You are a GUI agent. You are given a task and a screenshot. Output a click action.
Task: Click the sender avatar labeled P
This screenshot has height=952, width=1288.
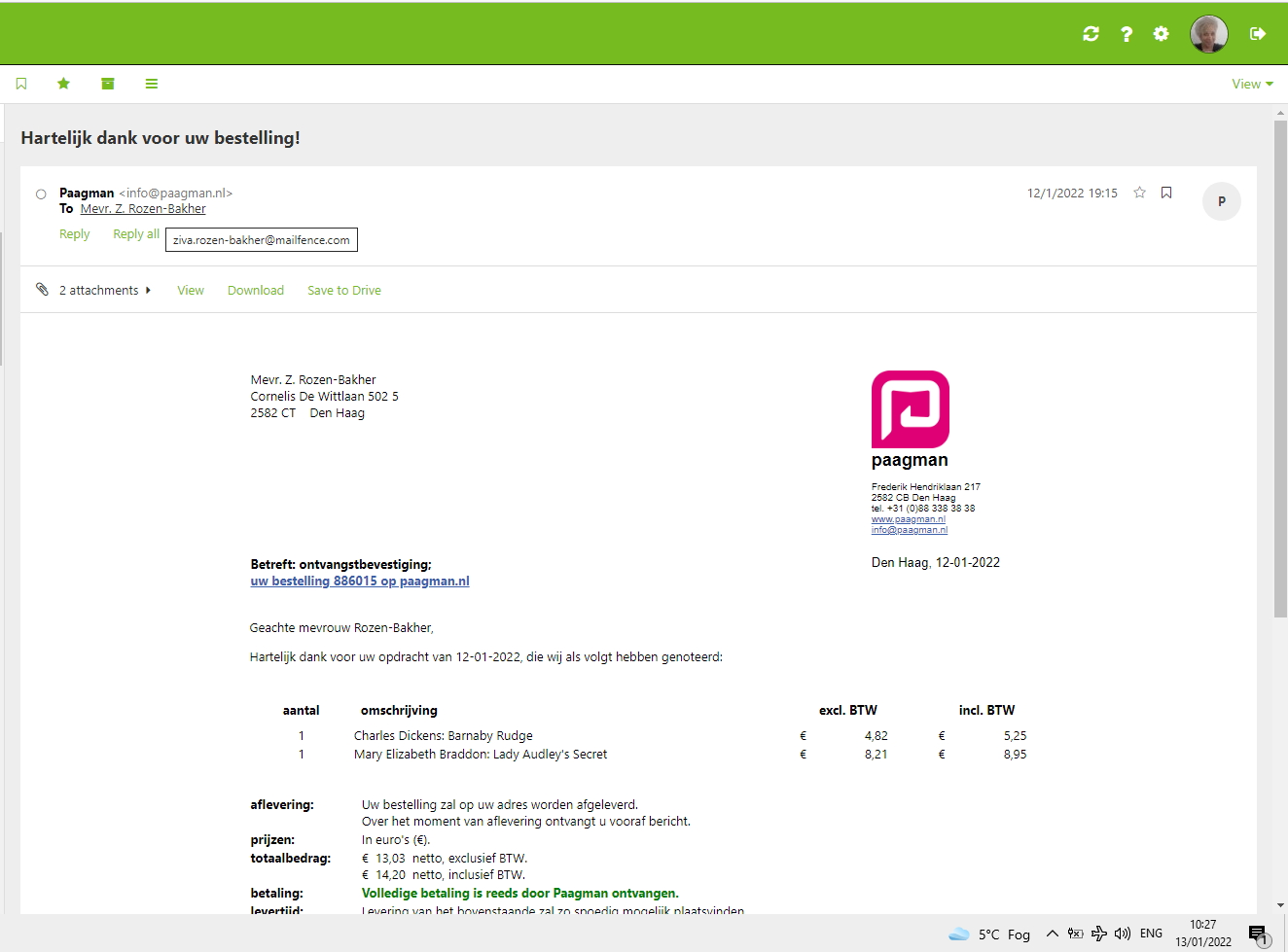coord(1222,201)
